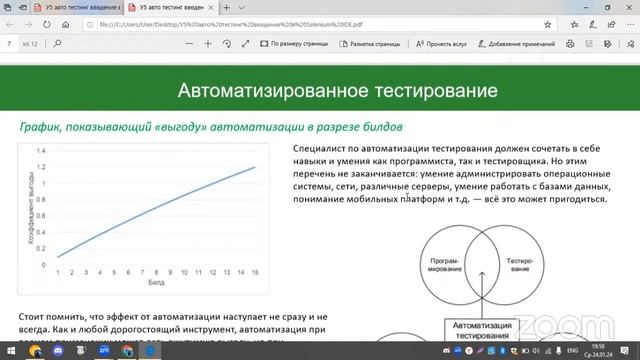Open the Zoom app on taskbar
640x360 pixels.
104,351
